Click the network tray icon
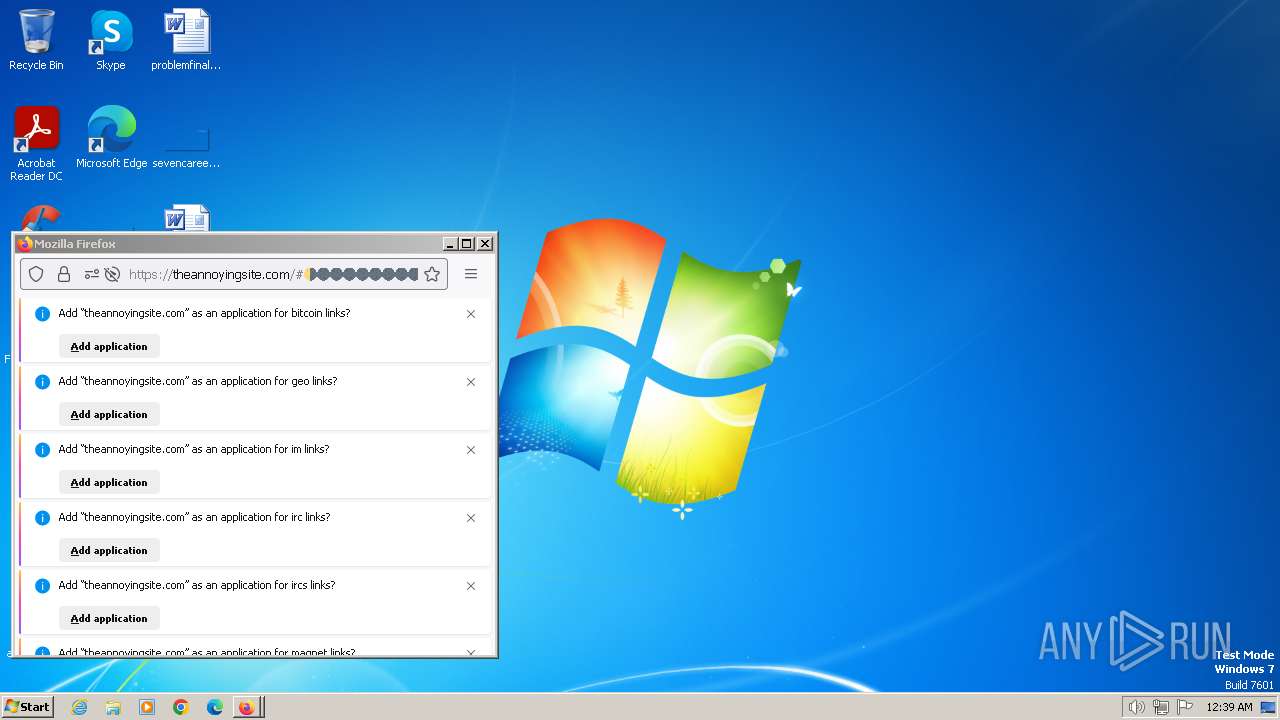1280x720 pixels. [x=1161, y=707]
